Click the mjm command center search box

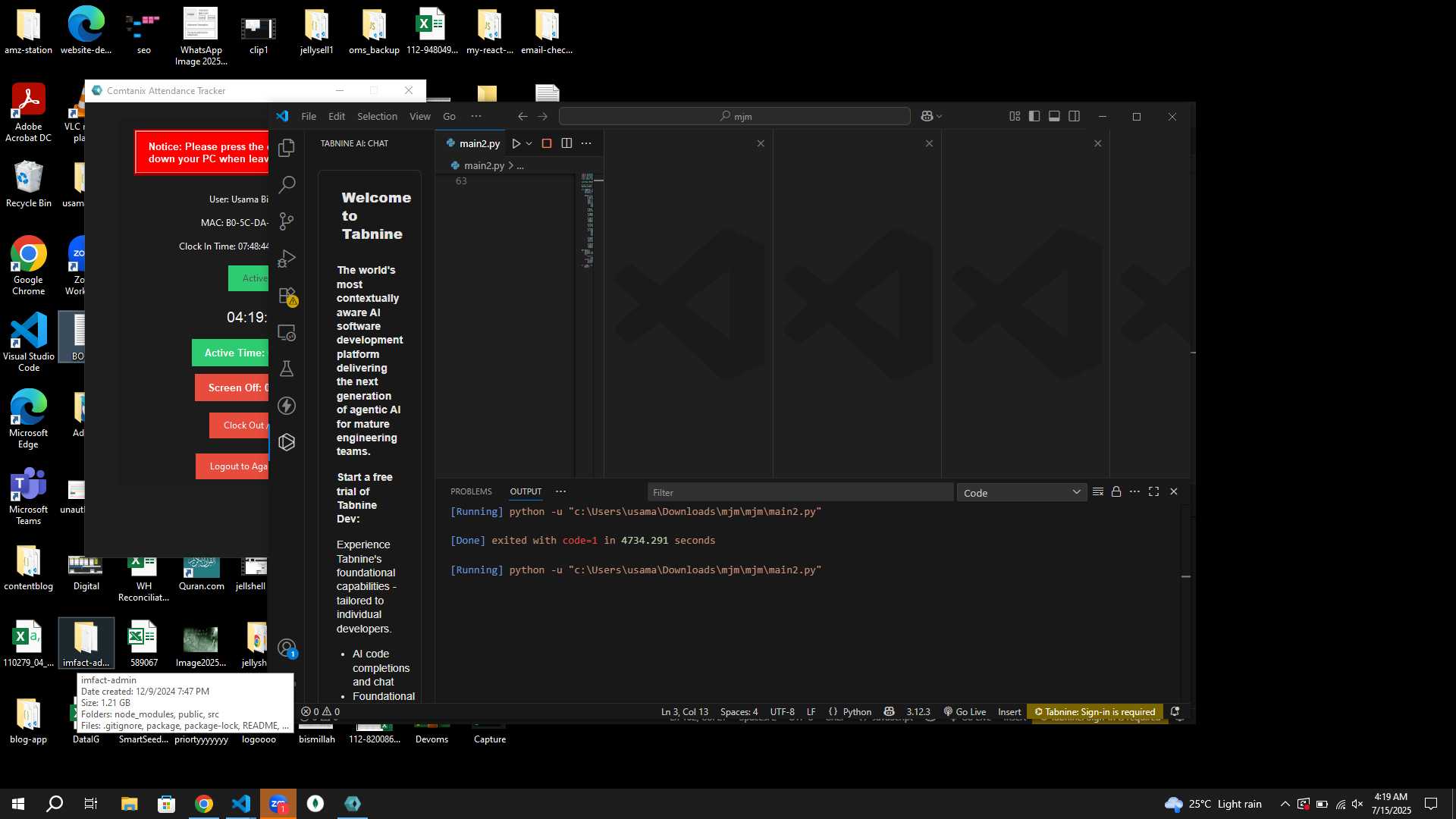(734, 116)
